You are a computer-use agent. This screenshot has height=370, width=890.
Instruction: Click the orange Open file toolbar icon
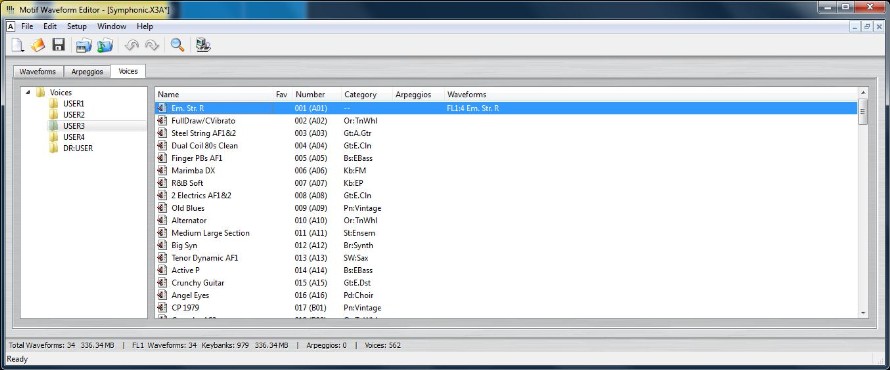38,45
